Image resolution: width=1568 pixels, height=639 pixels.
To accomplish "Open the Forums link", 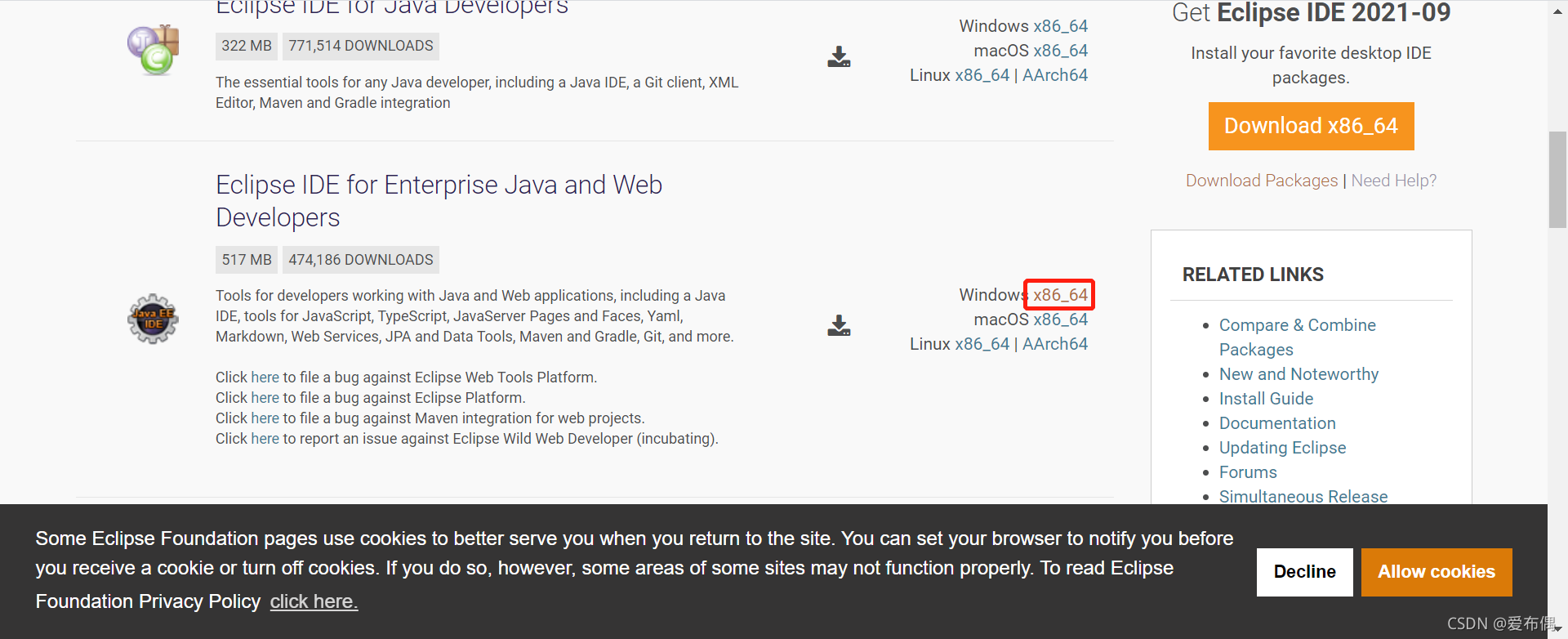I will (x=1248, y=472).
